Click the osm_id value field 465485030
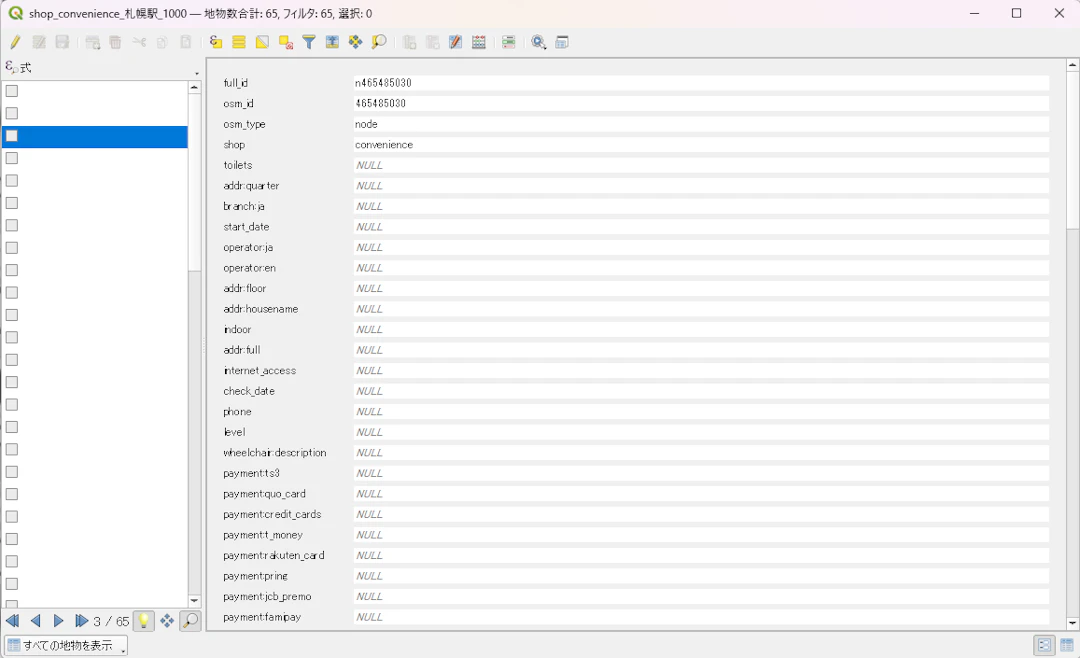 701,103
